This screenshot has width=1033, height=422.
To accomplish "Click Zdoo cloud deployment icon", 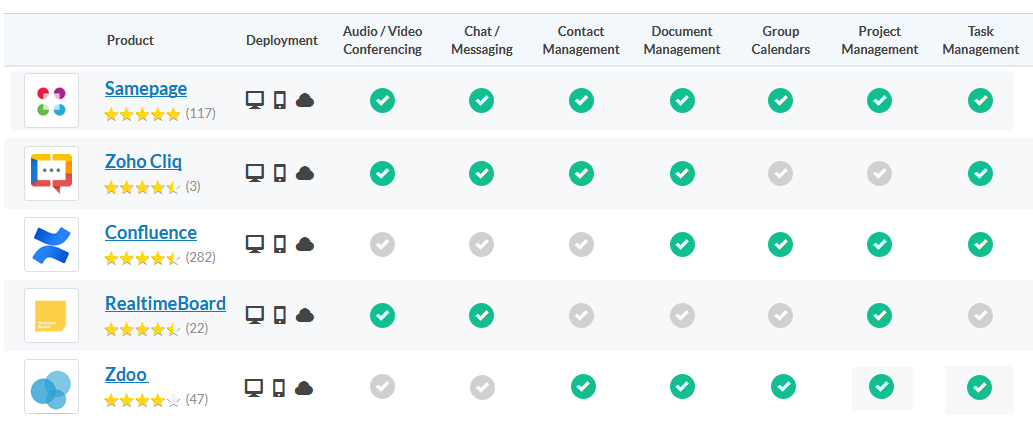I will point(304,388).
